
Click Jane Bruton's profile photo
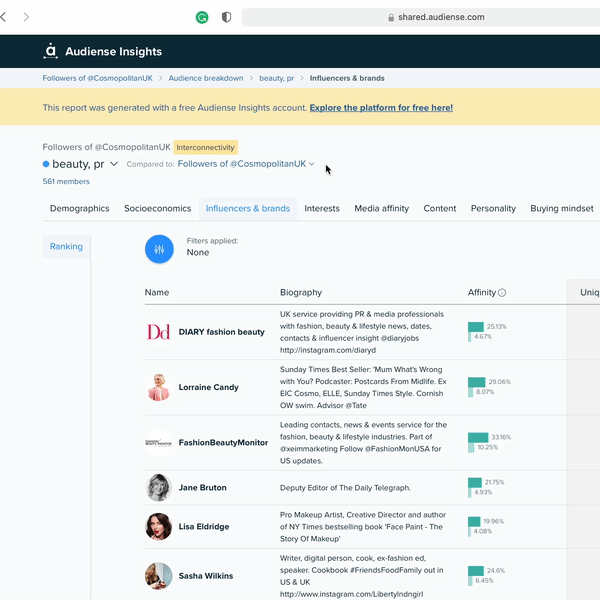(158, 488)
